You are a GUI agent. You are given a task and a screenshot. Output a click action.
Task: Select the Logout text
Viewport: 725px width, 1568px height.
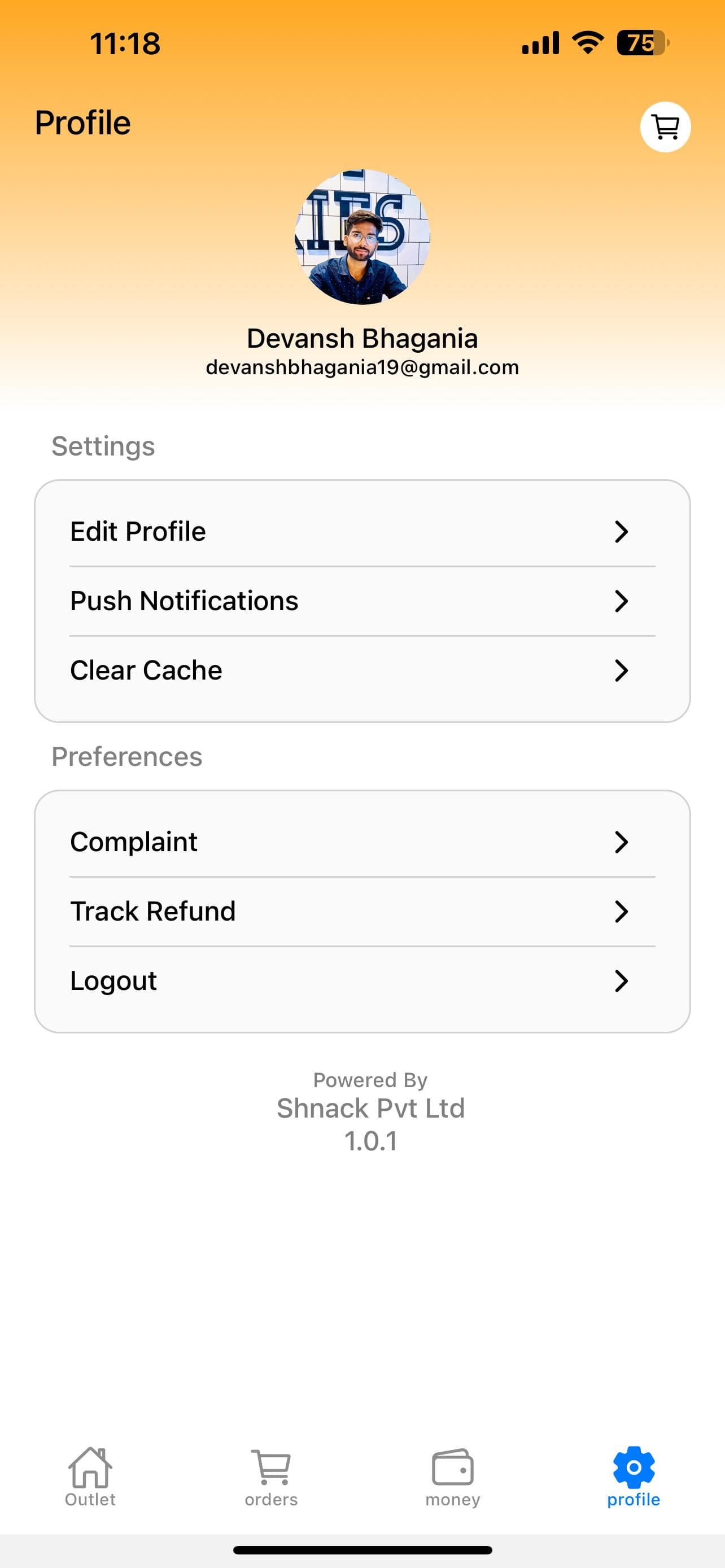(x=113, y=981)
